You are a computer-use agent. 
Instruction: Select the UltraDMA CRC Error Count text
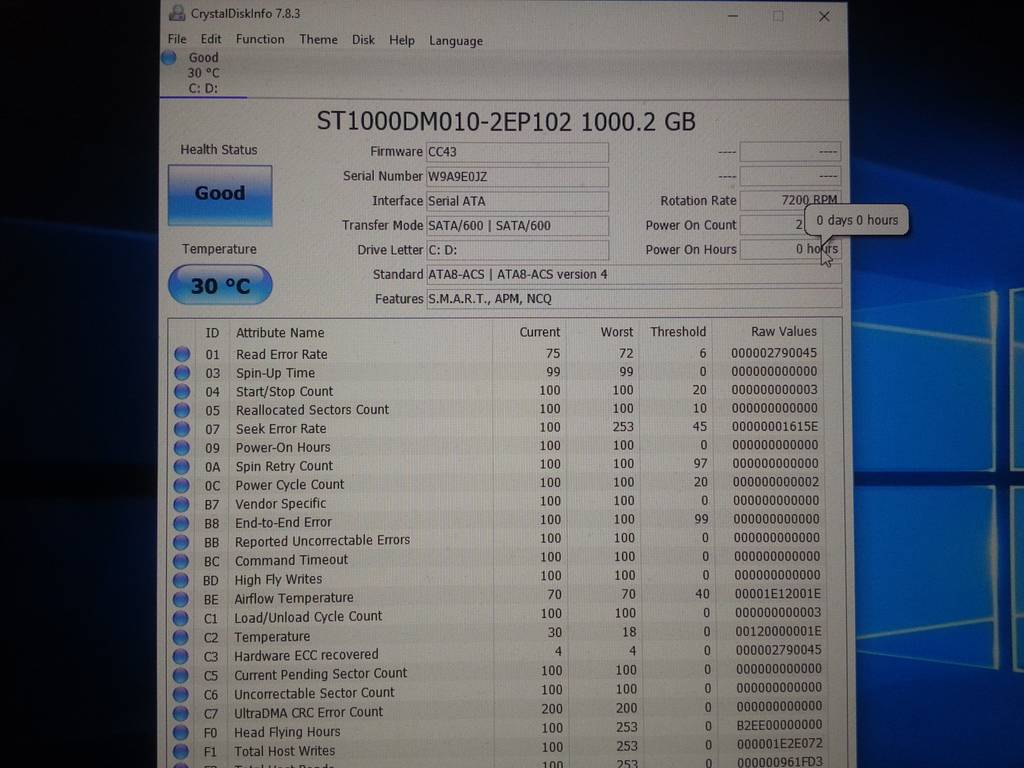point(308,712)
